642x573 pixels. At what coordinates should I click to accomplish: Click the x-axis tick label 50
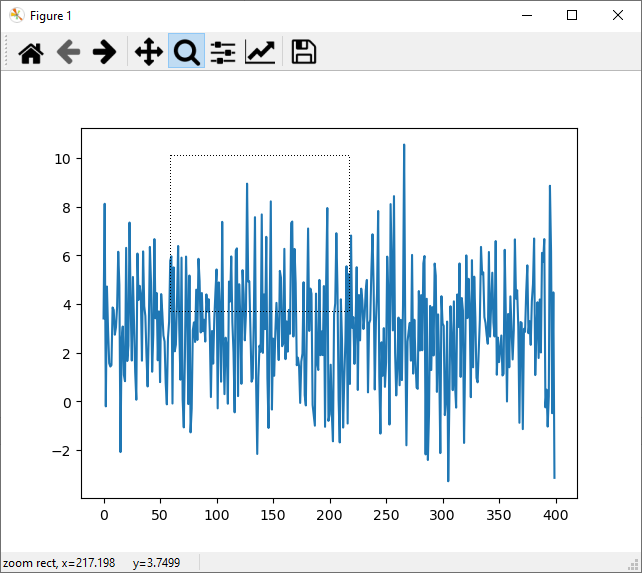click(160, 515)
